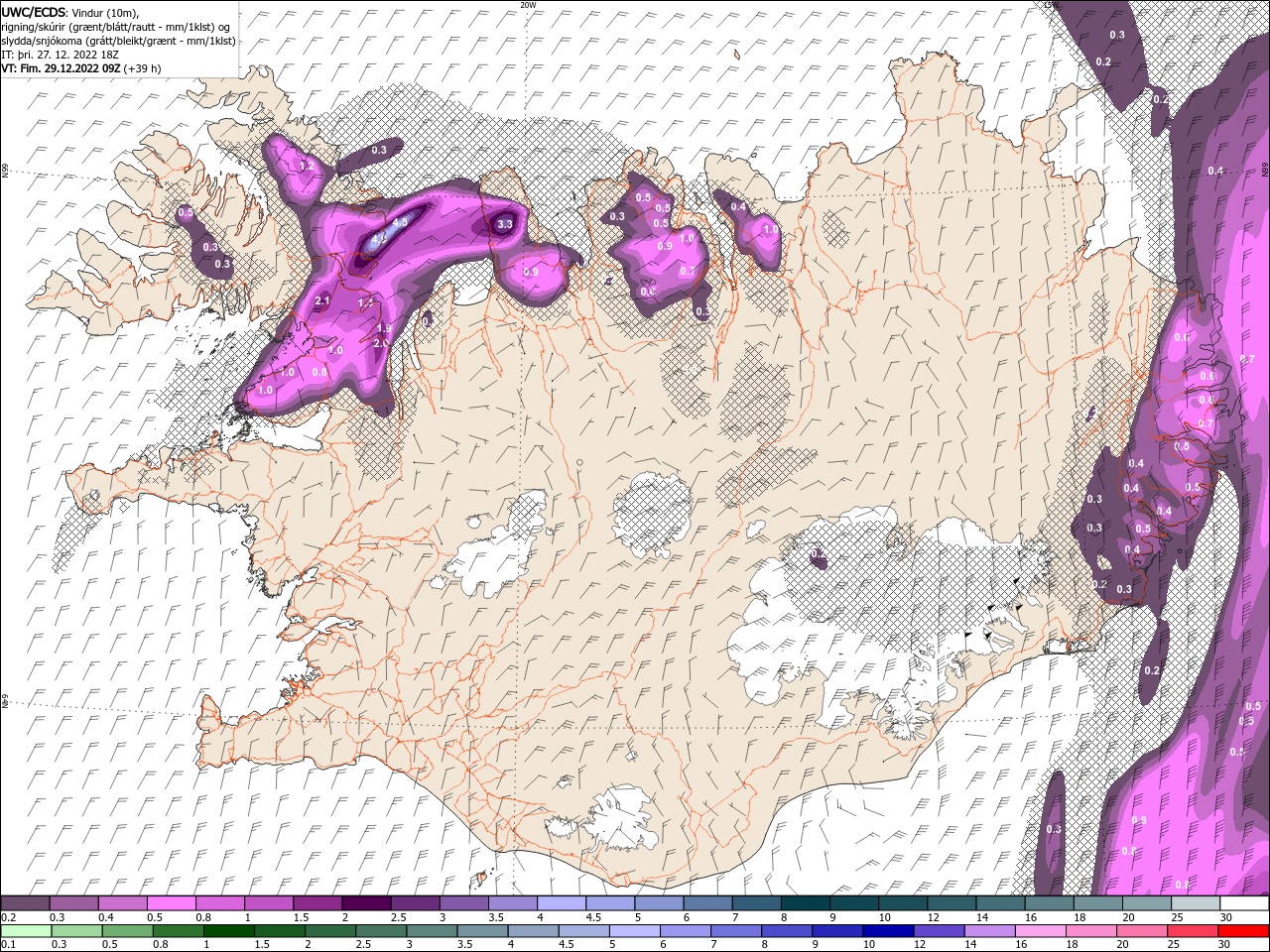Select the 'rigning/skúrir' legend description line

pyautogui.click(x=115, y=27)
